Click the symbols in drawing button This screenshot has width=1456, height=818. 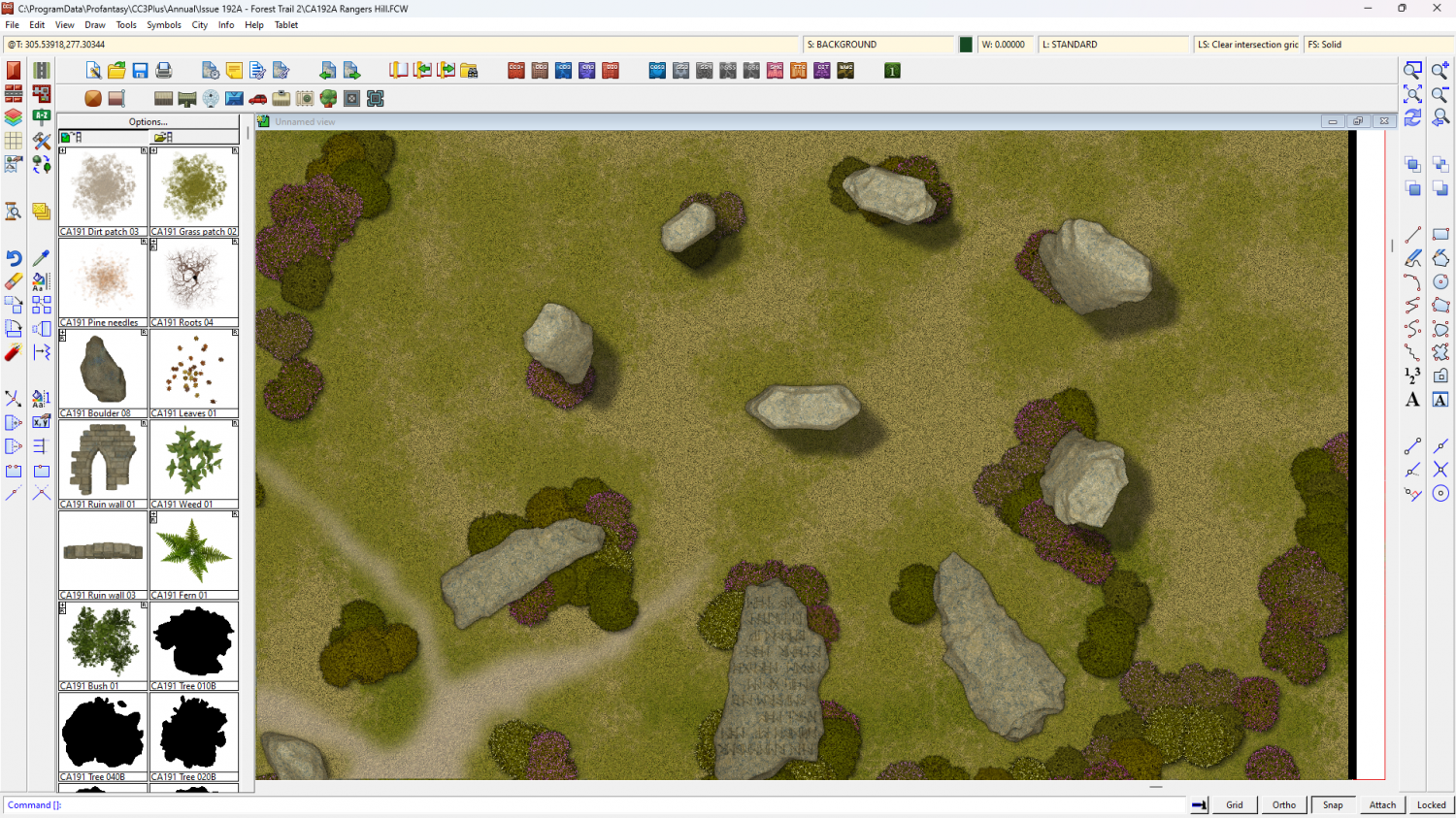pyautogui.click(x=103, y=137)
